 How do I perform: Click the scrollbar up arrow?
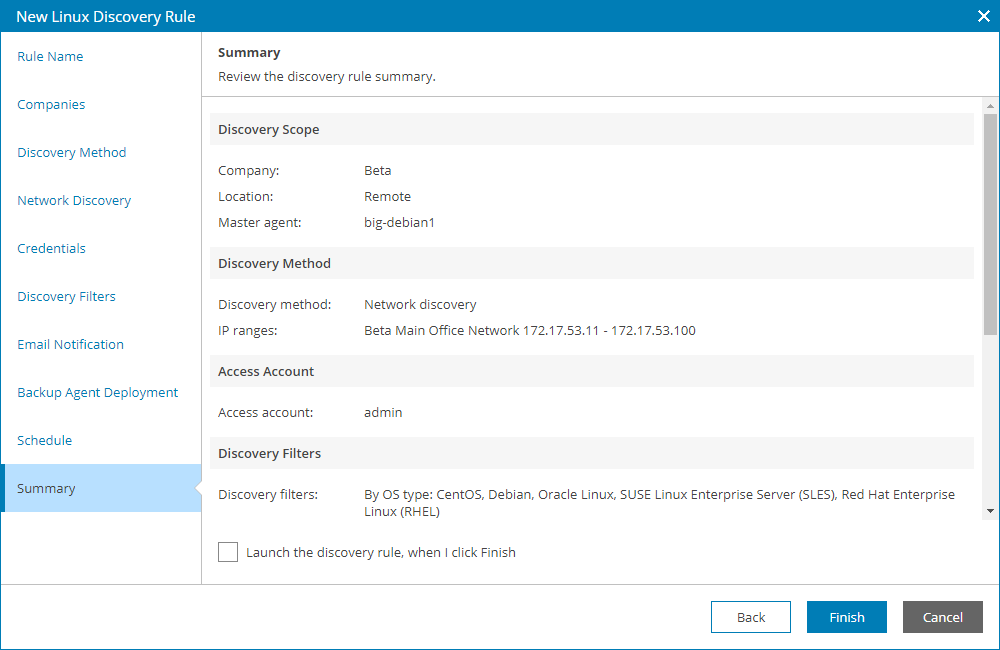[x=989, y=104]
